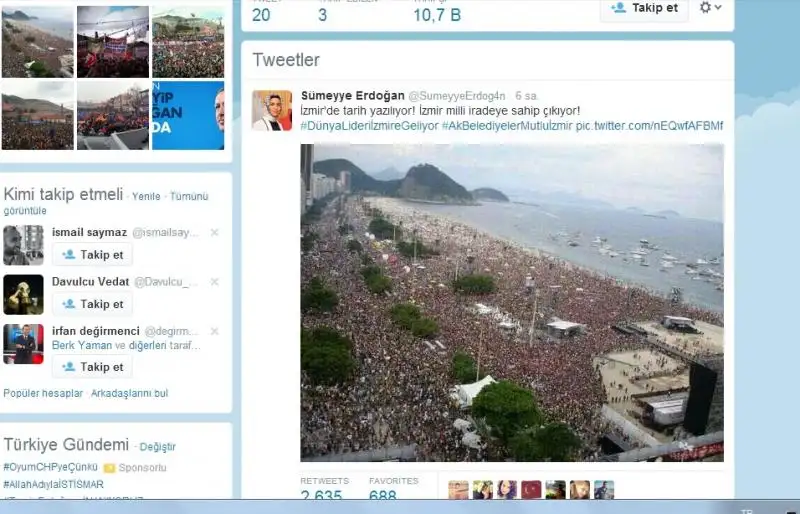Image resolution: width=800 pixels, height=514 pixels.
Task: Open Davulcu Vedat avatar picture
Action: pyautogui.click(x=23, y=295)
